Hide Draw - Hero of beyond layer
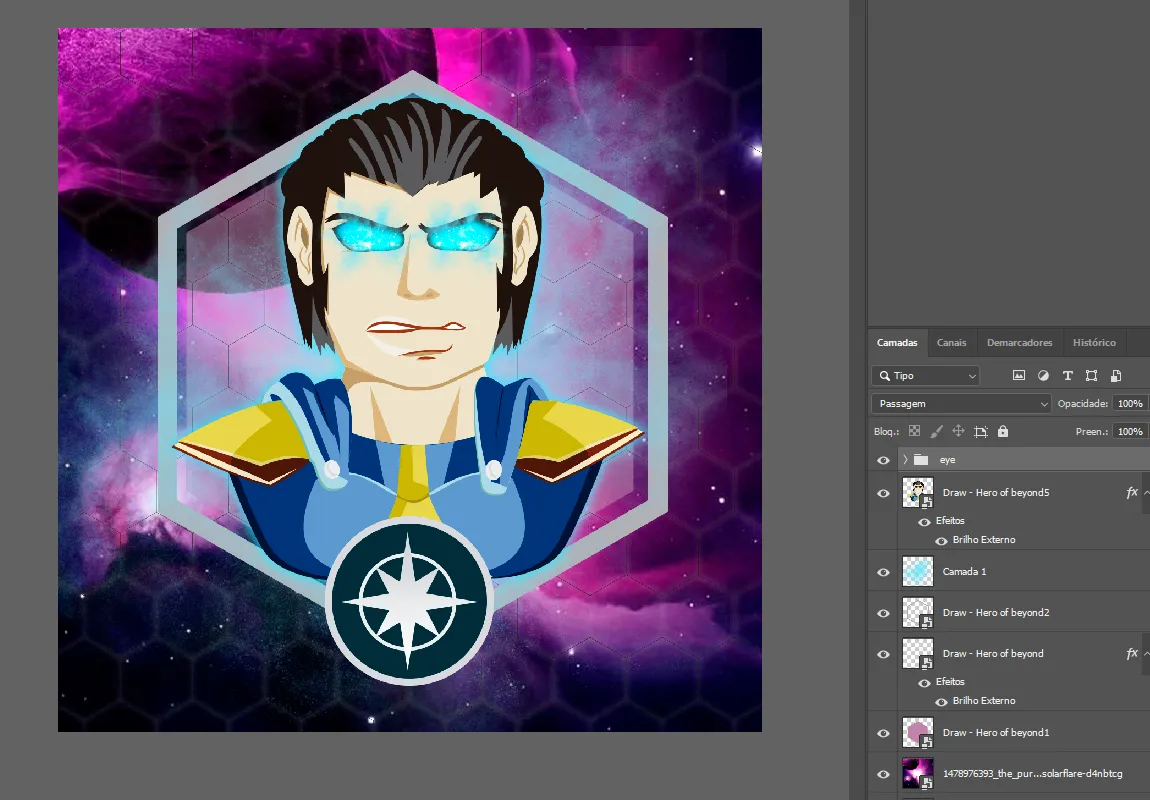1150x800 pixels. click(x=883, y=654)
